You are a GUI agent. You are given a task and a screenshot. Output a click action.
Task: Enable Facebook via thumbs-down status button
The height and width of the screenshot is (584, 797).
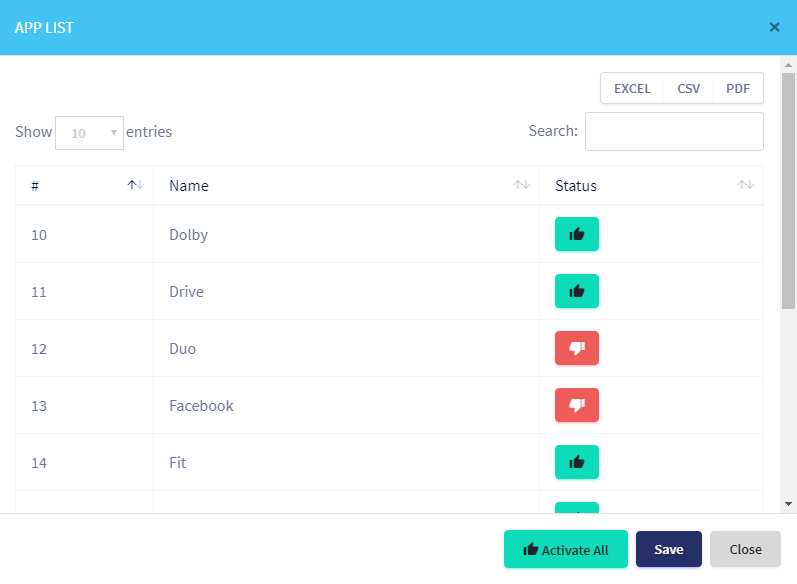[576, 405]
